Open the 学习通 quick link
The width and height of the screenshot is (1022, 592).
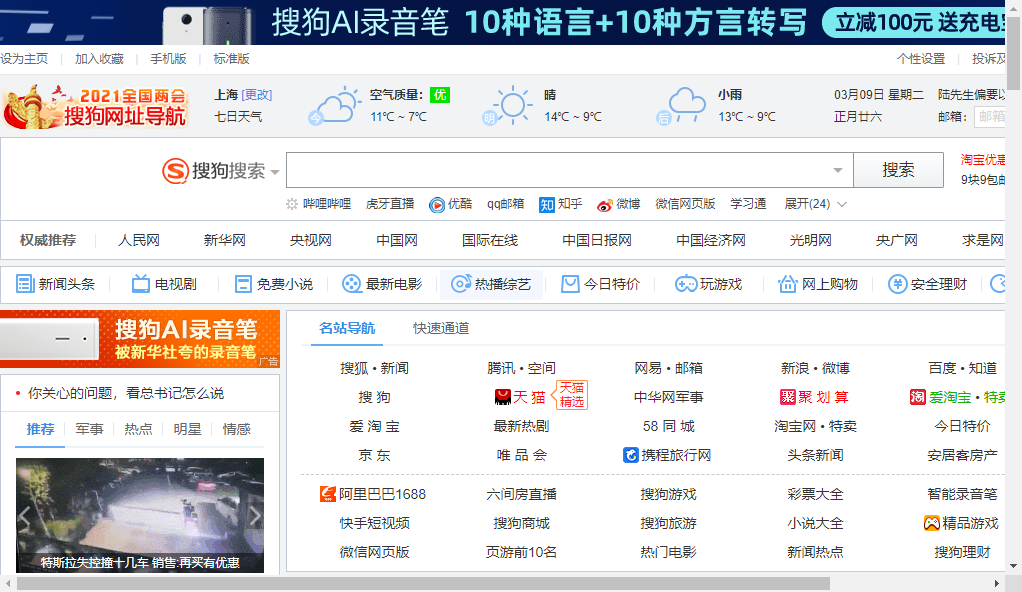coord(748,204)
